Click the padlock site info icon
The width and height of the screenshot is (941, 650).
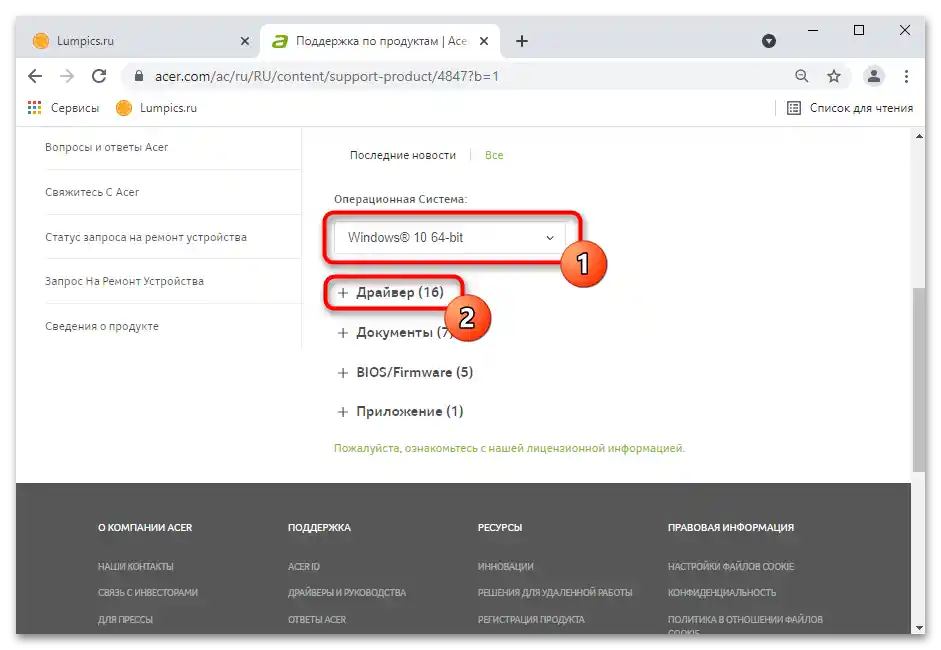[x=139, y=76]
